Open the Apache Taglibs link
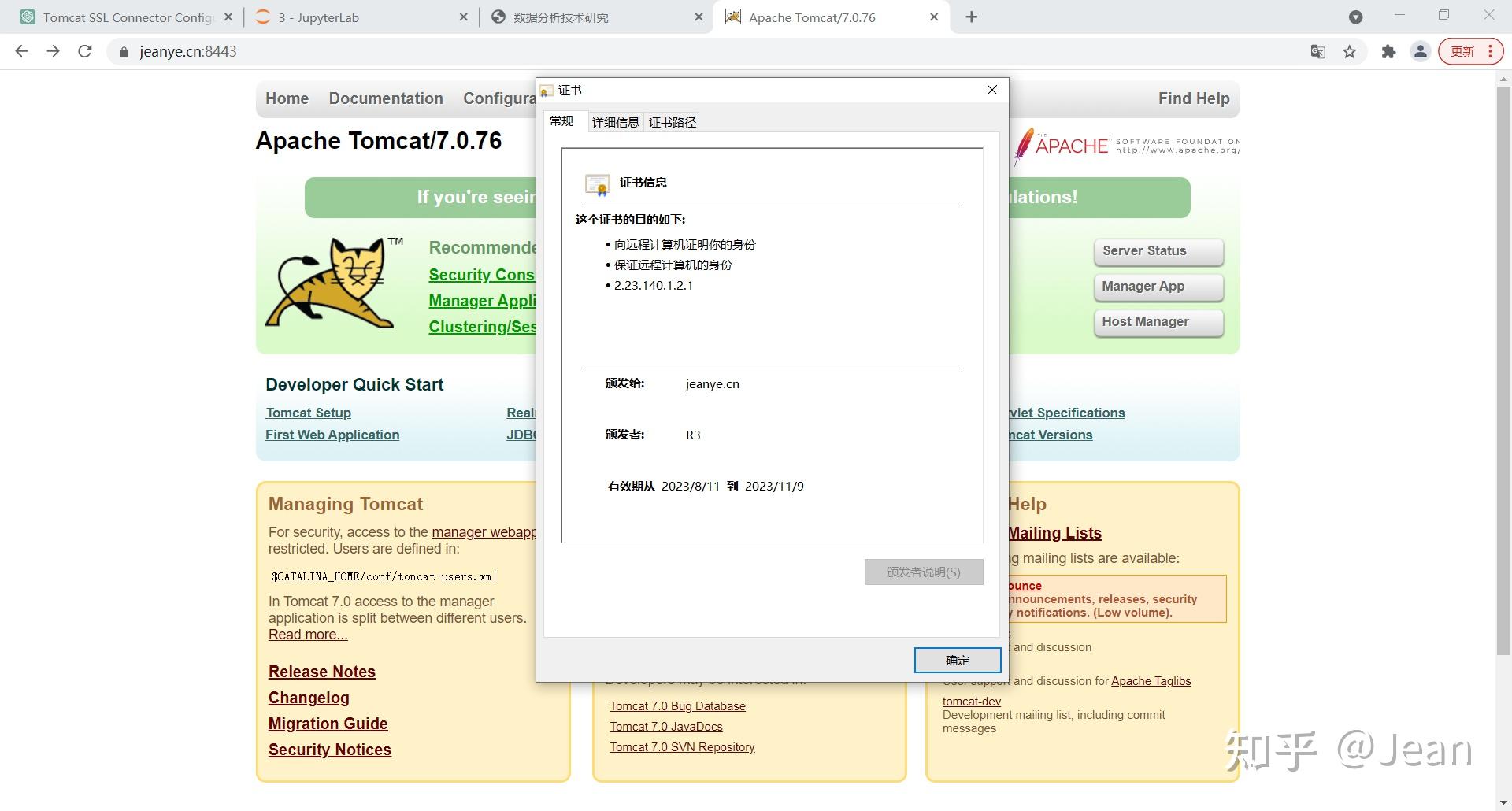The width and height of the screenshot is (1512, 811). (1151, 681)
